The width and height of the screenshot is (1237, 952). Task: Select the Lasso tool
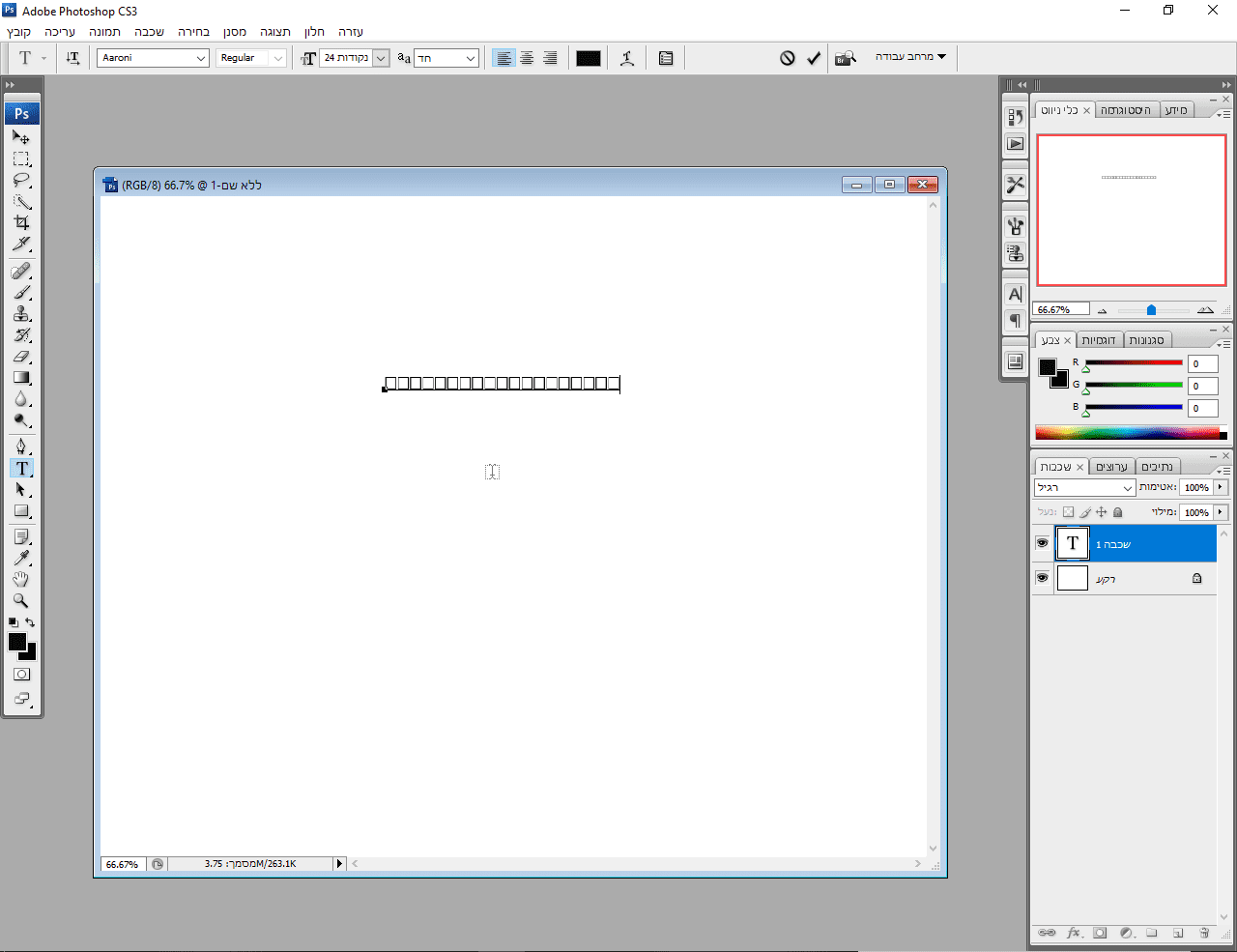point(21,180)
